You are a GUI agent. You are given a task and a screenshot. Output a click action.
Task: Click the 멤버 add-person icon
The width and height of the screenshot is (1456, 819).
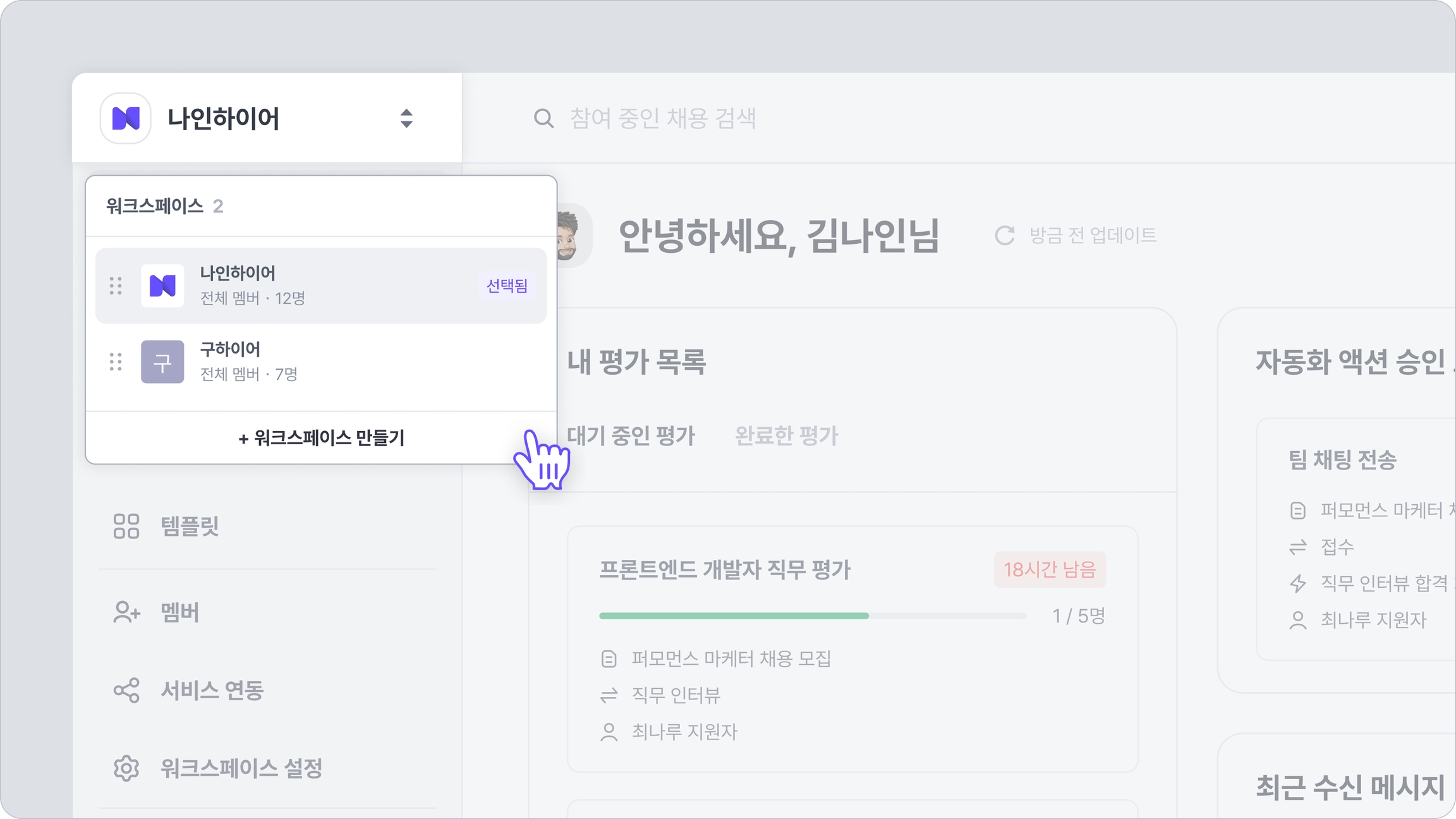coord(127,612)
